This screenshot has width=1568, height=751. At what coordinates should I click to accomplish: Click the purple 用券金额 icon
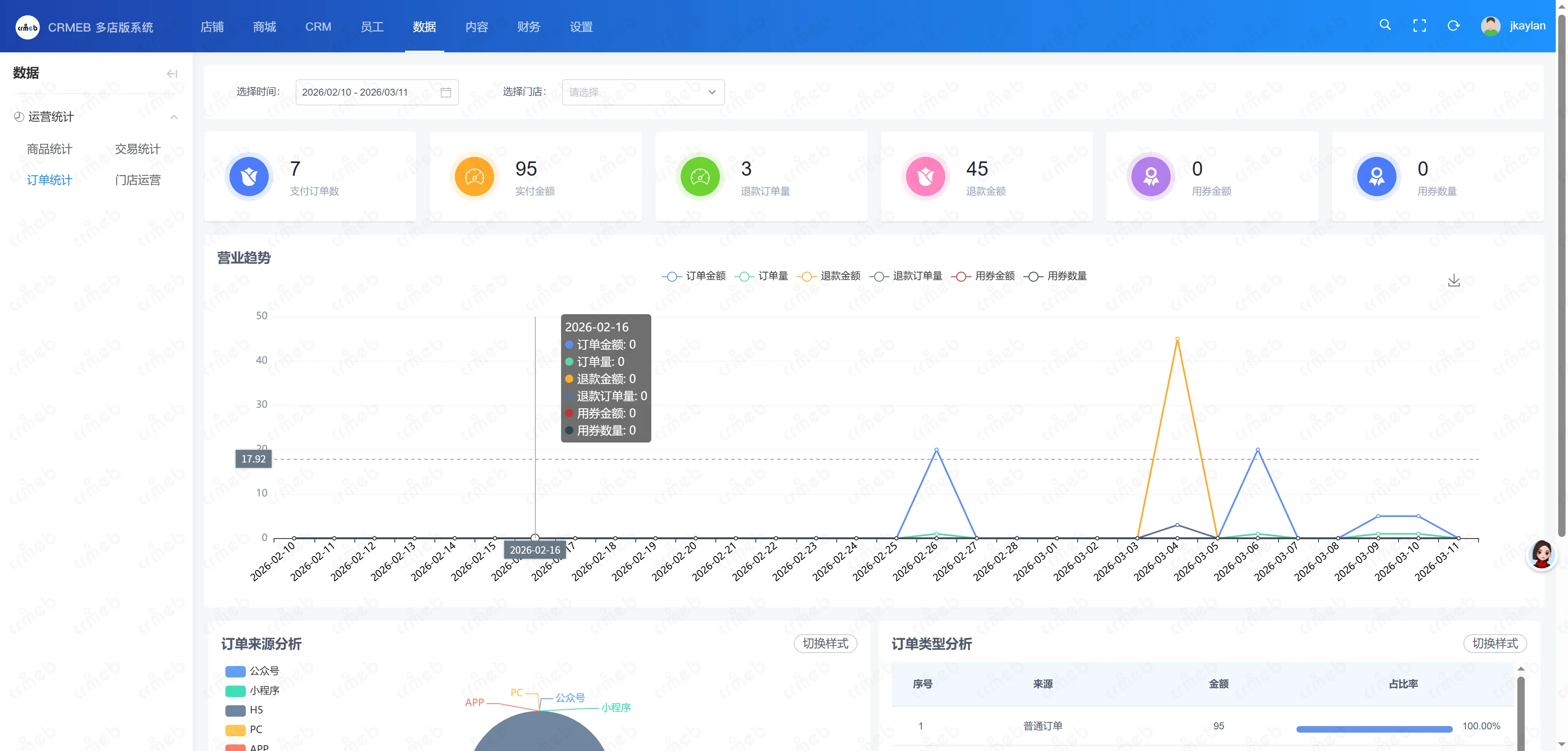click(x=1151, y=177)
